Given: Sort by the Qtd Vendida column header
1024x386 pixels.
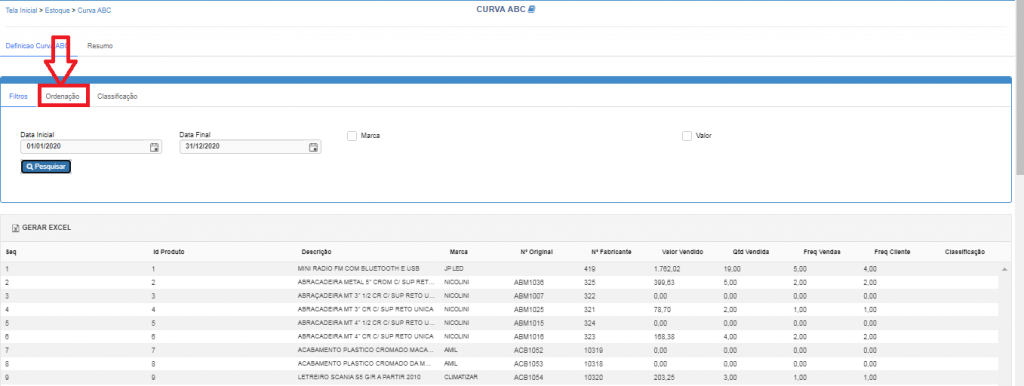Looking at the screenshot, I should tap(751, 252).
